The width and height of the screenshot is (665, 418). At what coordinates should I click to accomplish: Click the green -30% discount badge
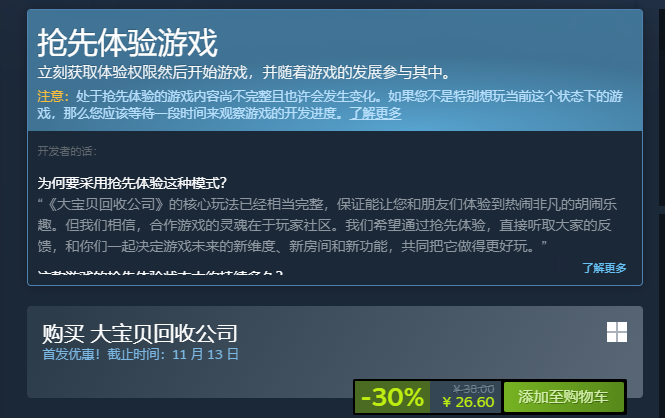(x=392, y=397)
